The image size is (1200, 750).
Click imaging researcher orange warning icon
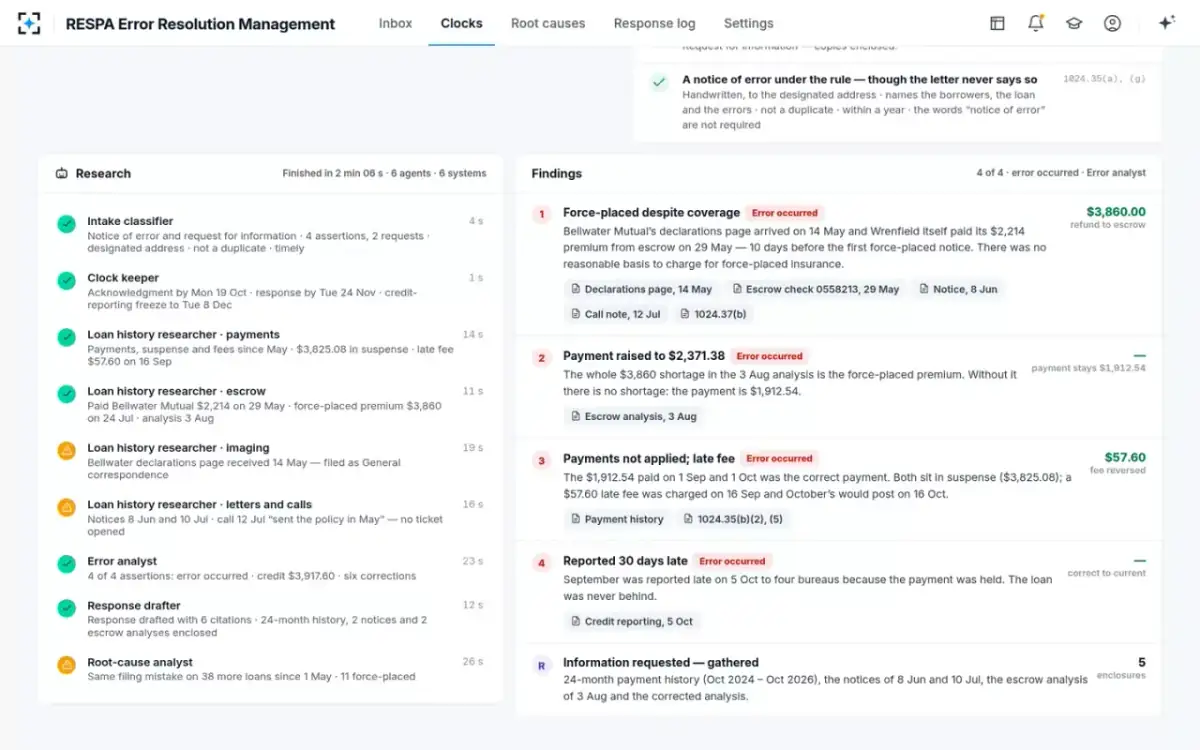[66, 451]
